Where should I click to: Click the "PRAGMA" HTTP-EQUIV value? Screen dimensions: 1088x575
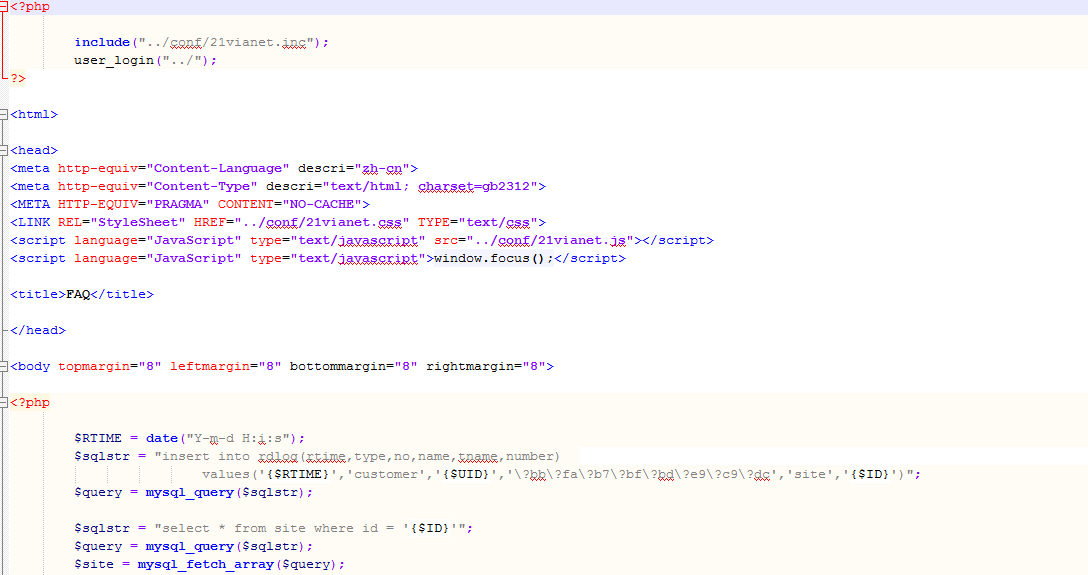coord(178,204)
